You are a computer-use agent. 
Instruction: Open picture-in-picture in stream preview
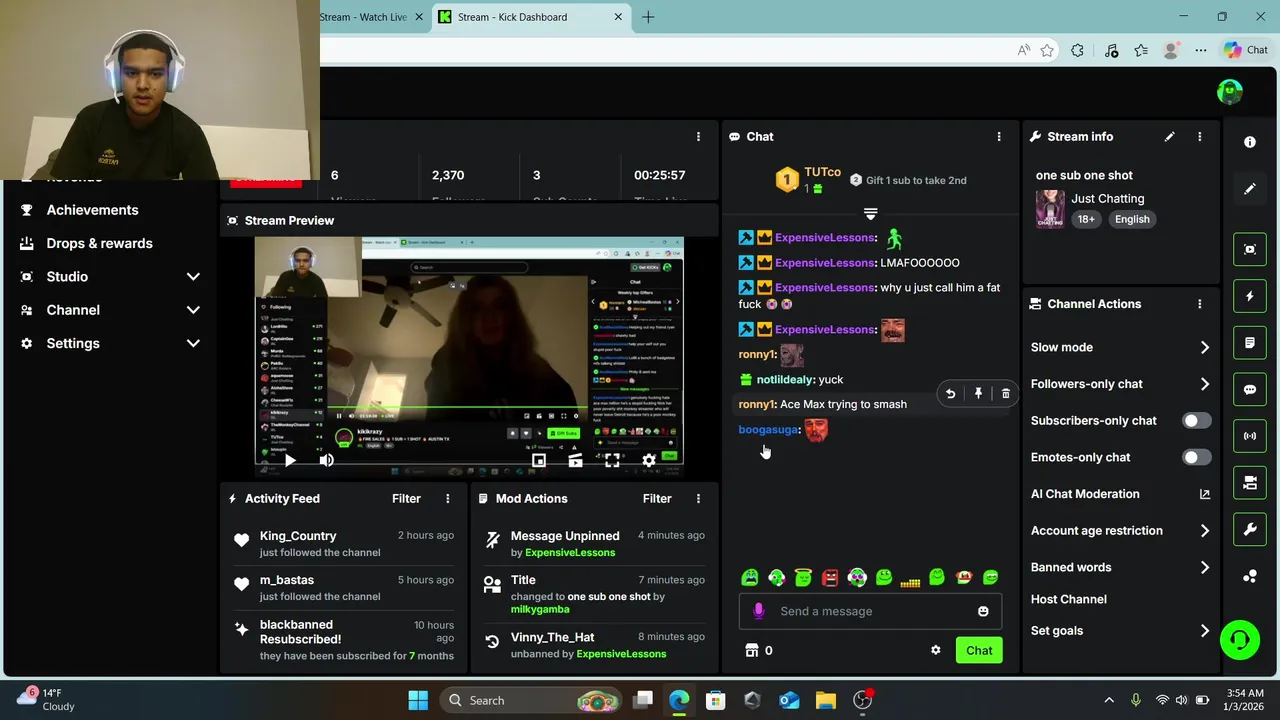tap(539, 460)
